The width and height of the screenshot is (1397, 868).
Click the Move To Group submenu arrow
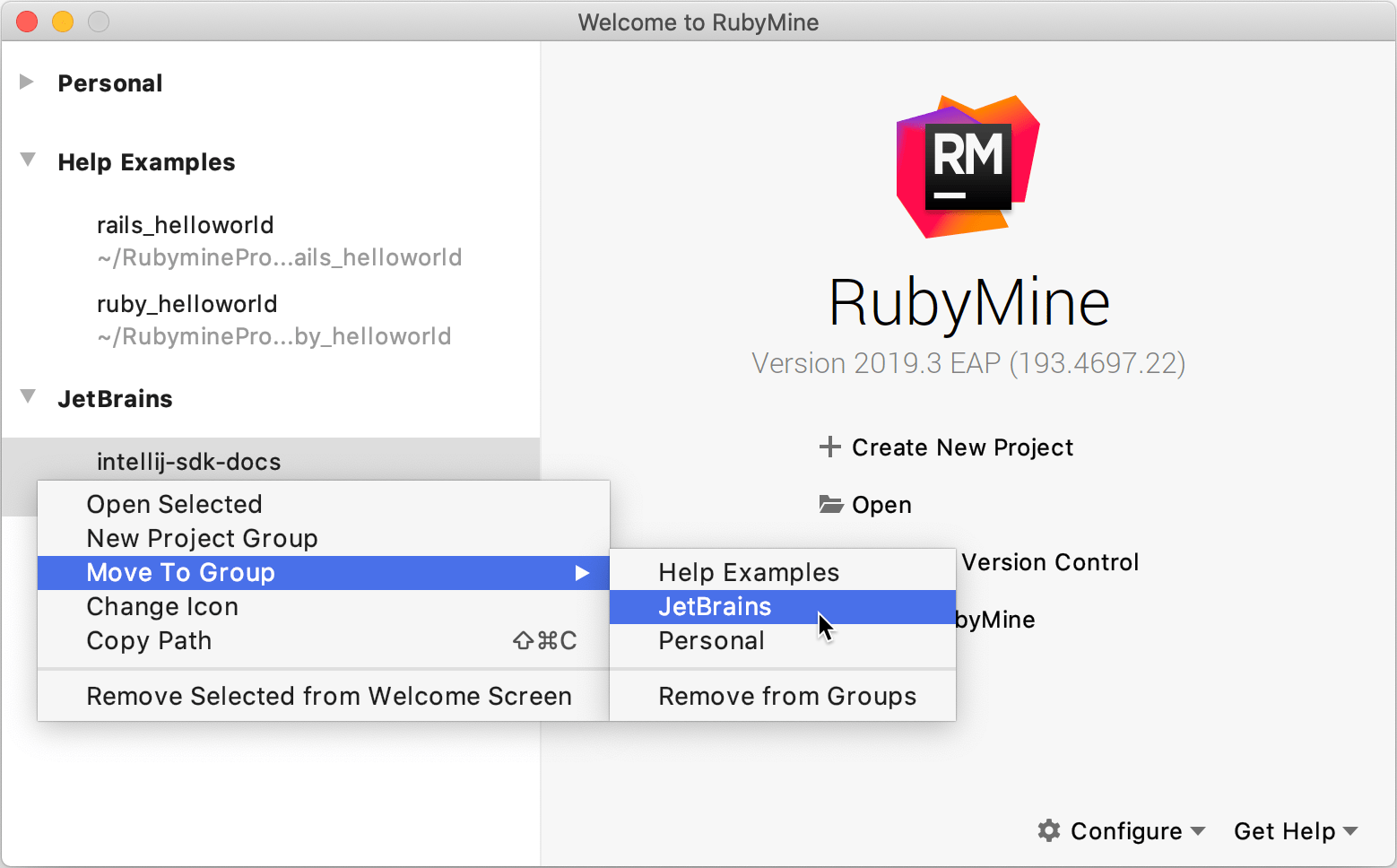pos(582,573)
